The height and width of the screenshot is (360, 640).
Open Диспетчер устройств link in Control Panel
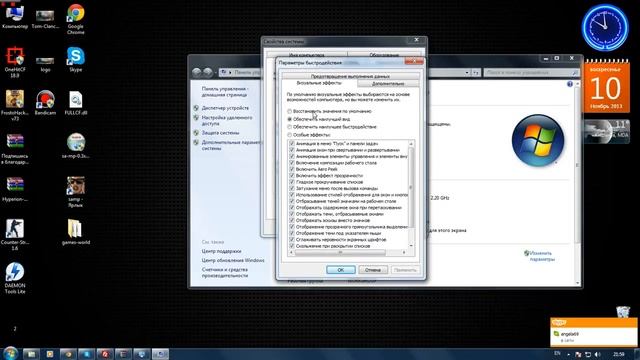coord(225,108)
